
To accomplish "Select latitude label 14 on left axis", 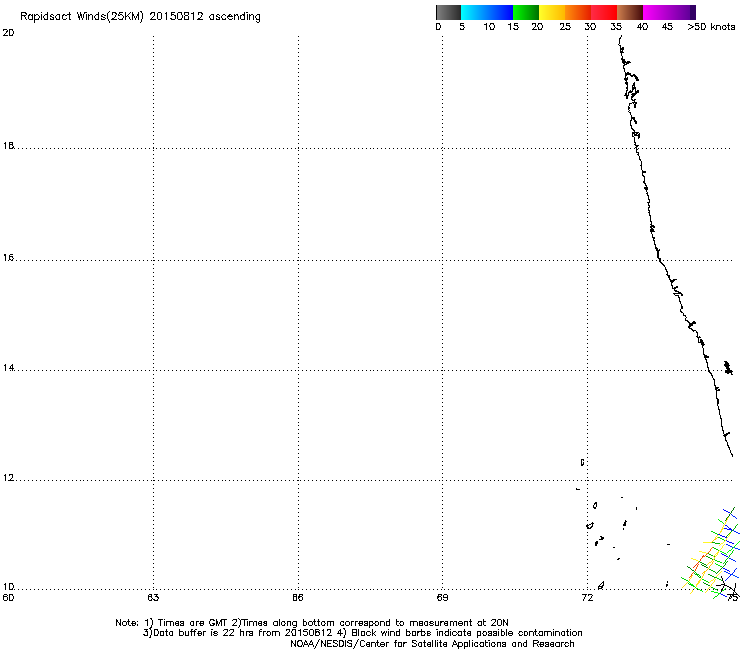I will (x=8, y=368).
